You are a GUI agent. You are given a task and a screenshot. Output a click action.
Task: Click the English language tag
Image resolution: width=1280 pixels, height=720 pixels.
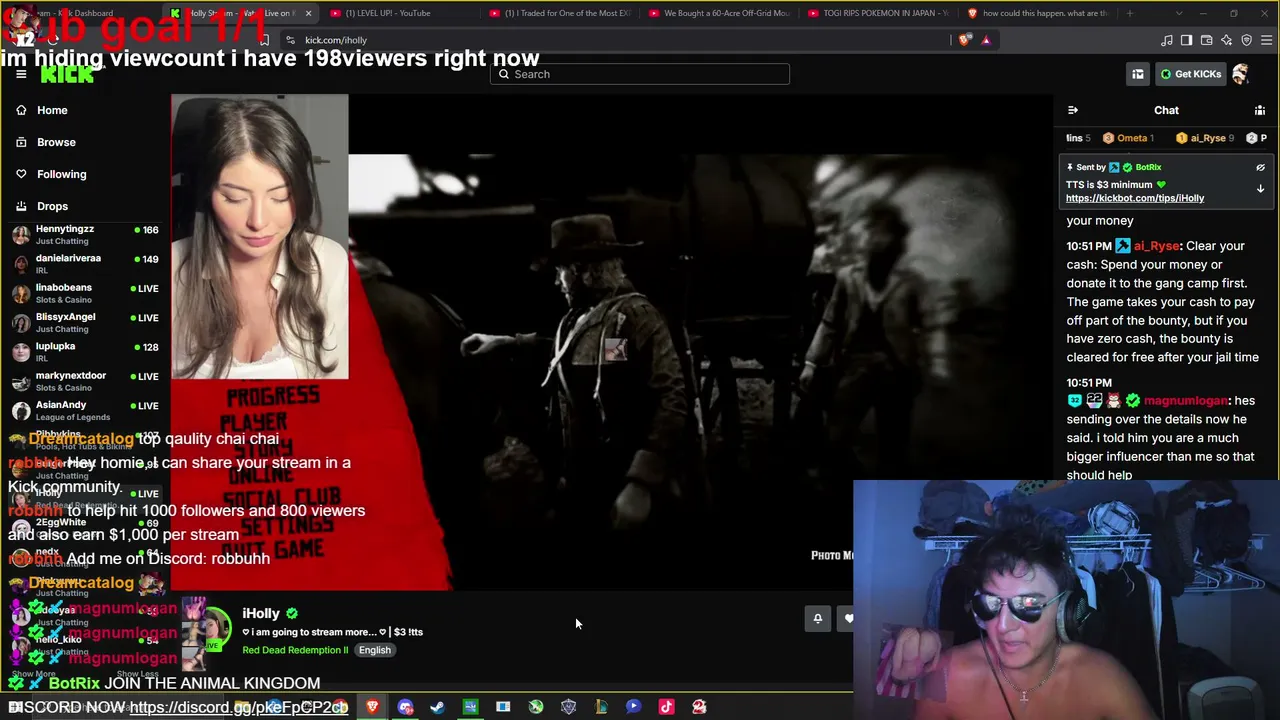(x=375, y=650)
